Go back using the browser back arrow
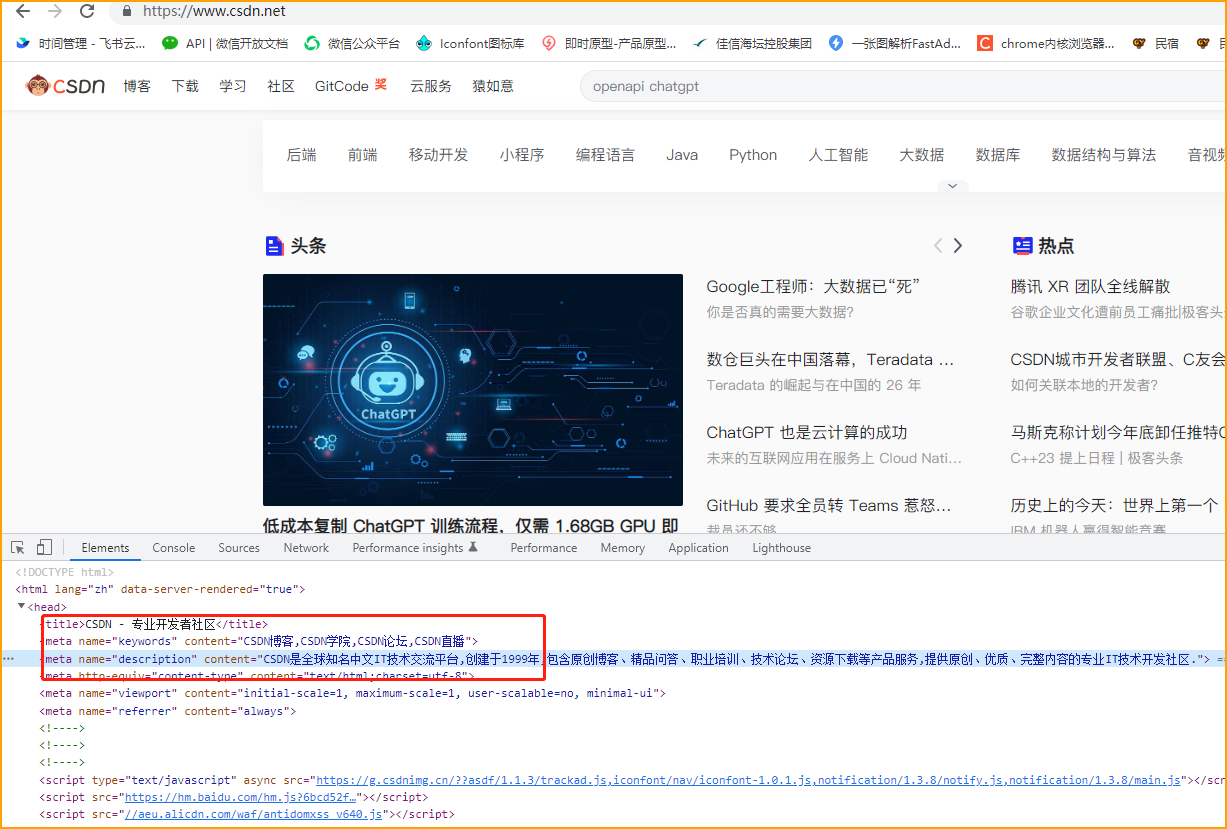The height and width of the screenshot is (829, 1227). coord(23,11)
